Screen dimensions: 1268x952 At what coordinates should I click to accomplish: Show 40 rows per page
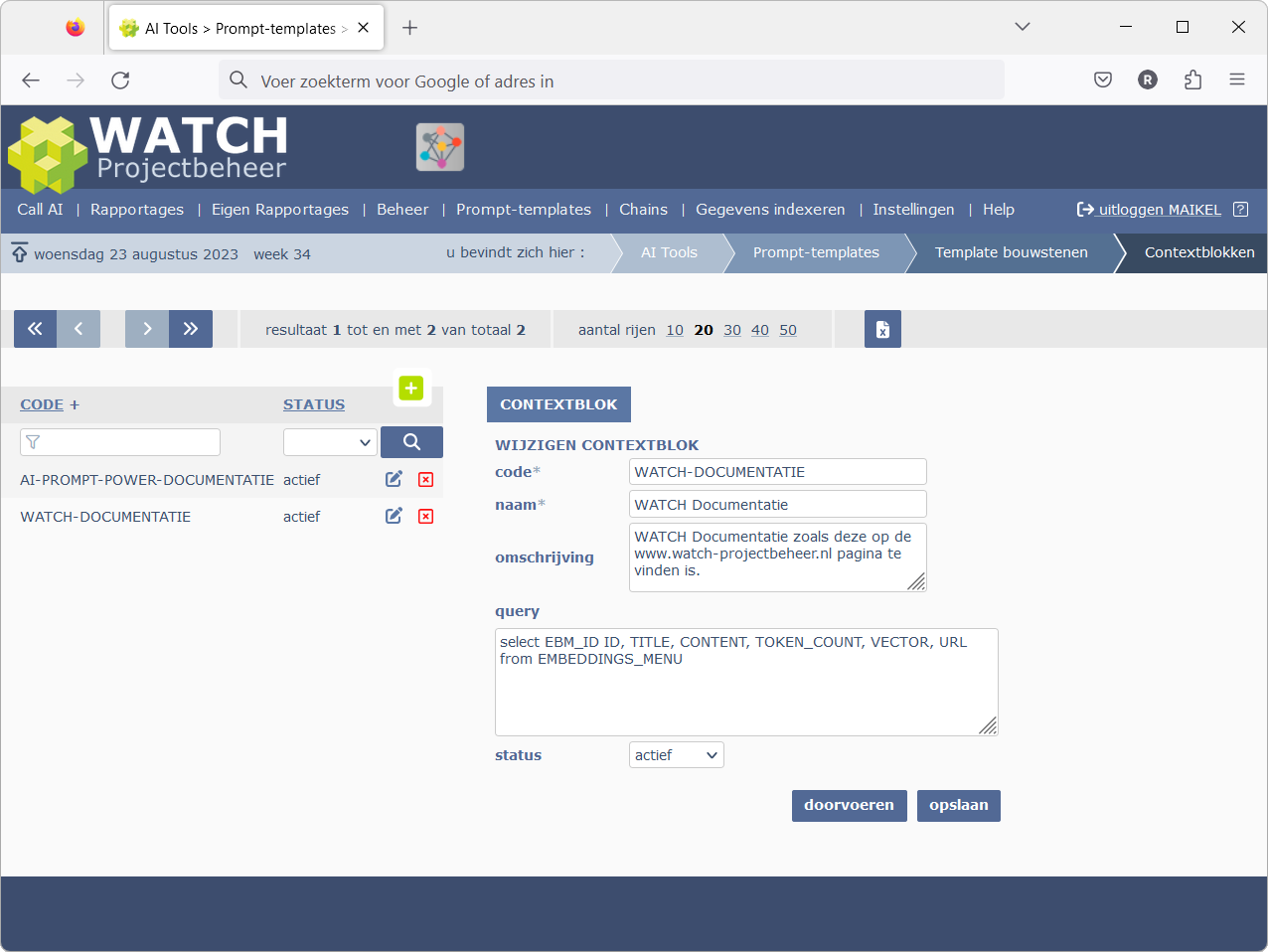[x=760, y=330]
